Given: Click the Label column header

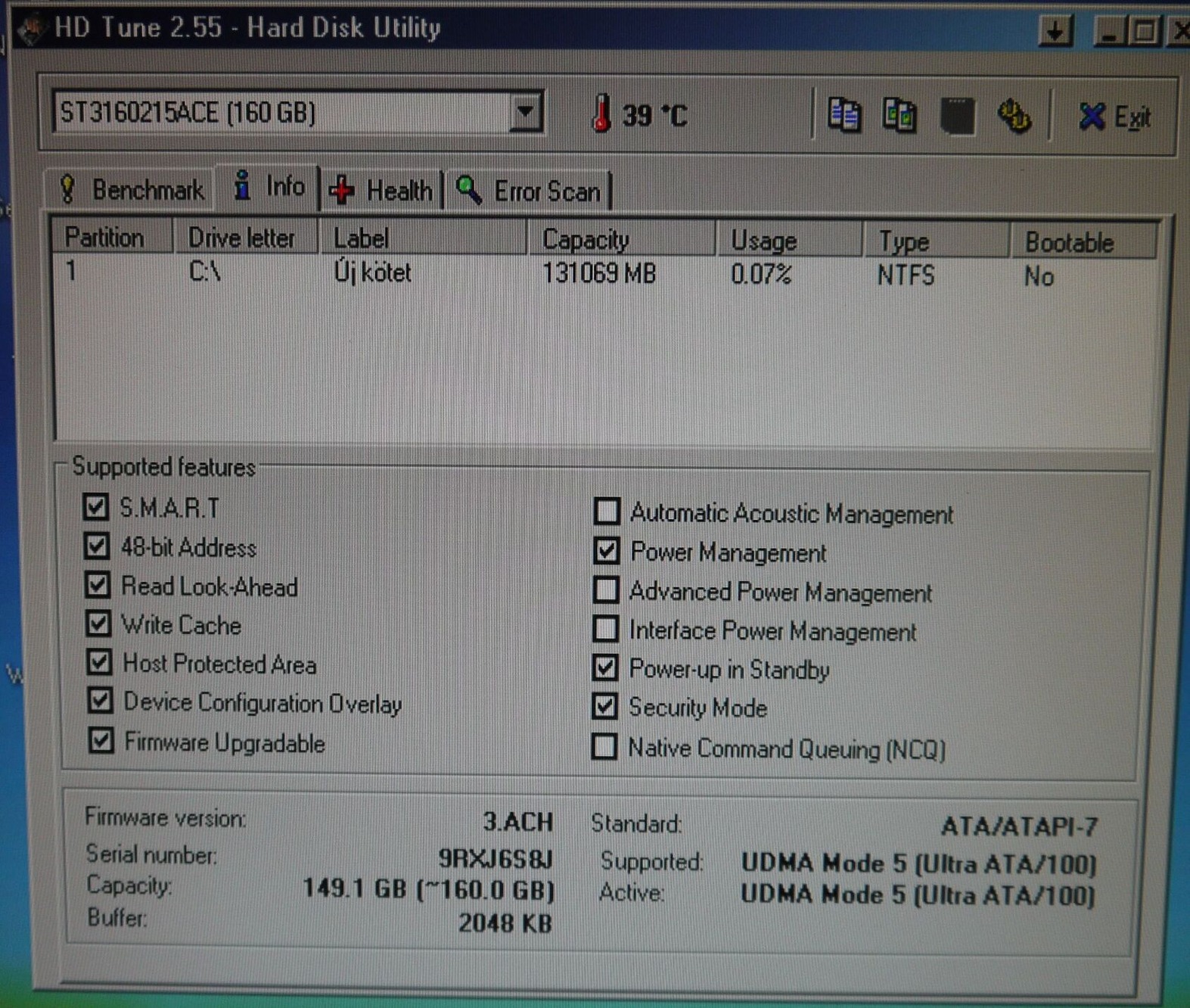Looking at the screenshot, I should pyautogui.click(x=422, y=239).
